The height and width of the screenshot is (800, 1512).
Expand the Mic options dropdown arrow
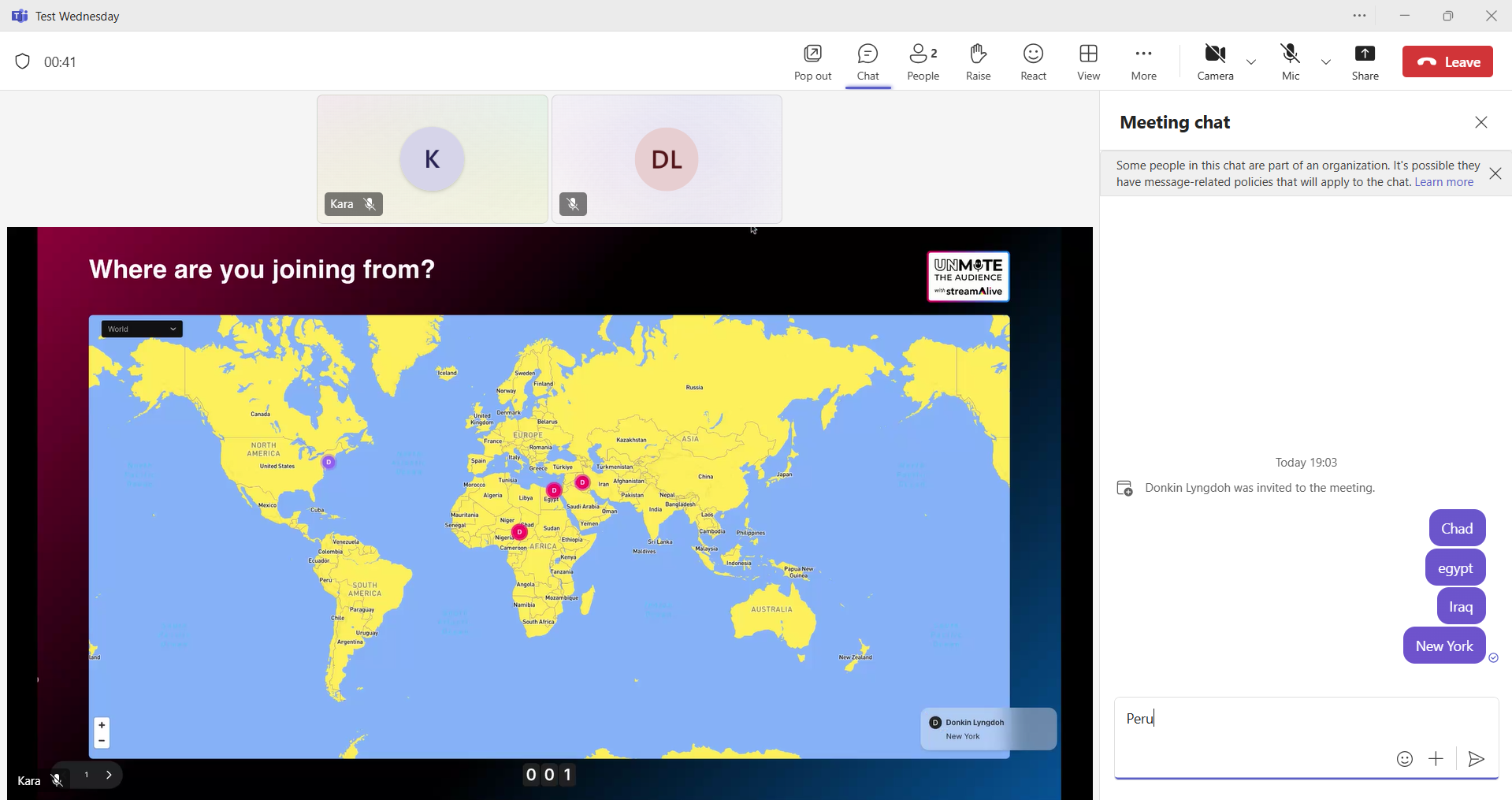[x=1326, y=62]
